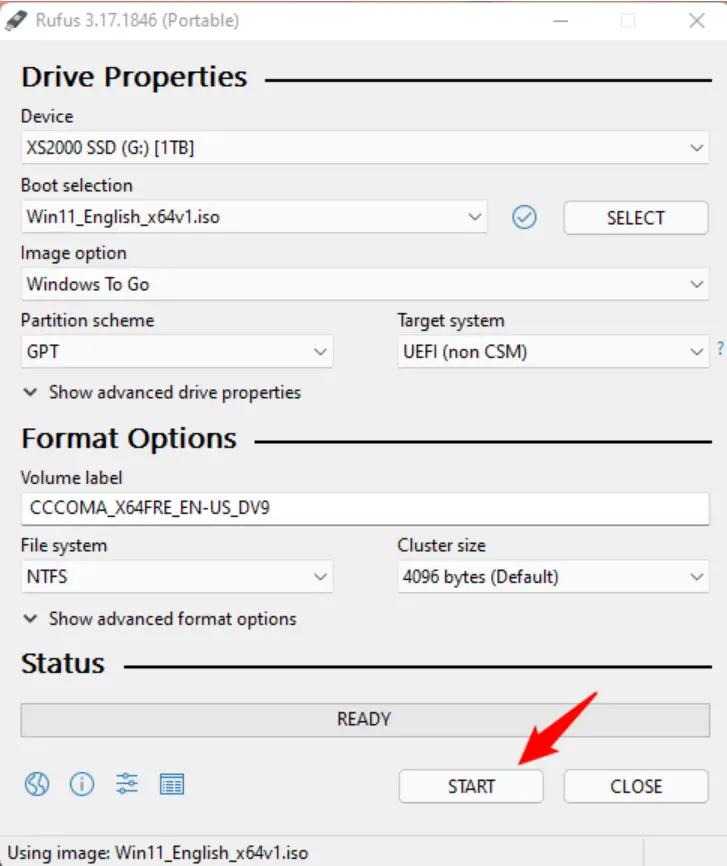Click the 'Cluster size' label
Viewport: 727px width, 866px height.
[x=441, y=546]
